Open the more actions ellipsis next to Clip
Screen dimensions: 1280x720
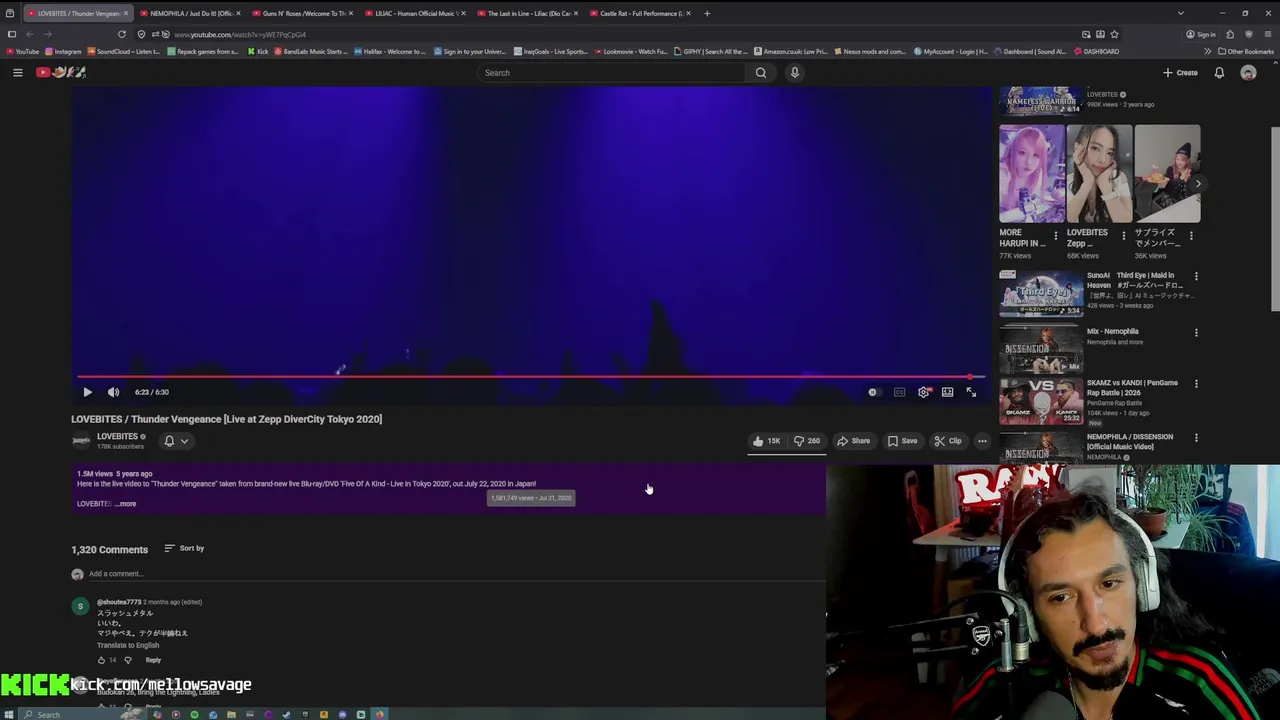[x=982, y=441]
